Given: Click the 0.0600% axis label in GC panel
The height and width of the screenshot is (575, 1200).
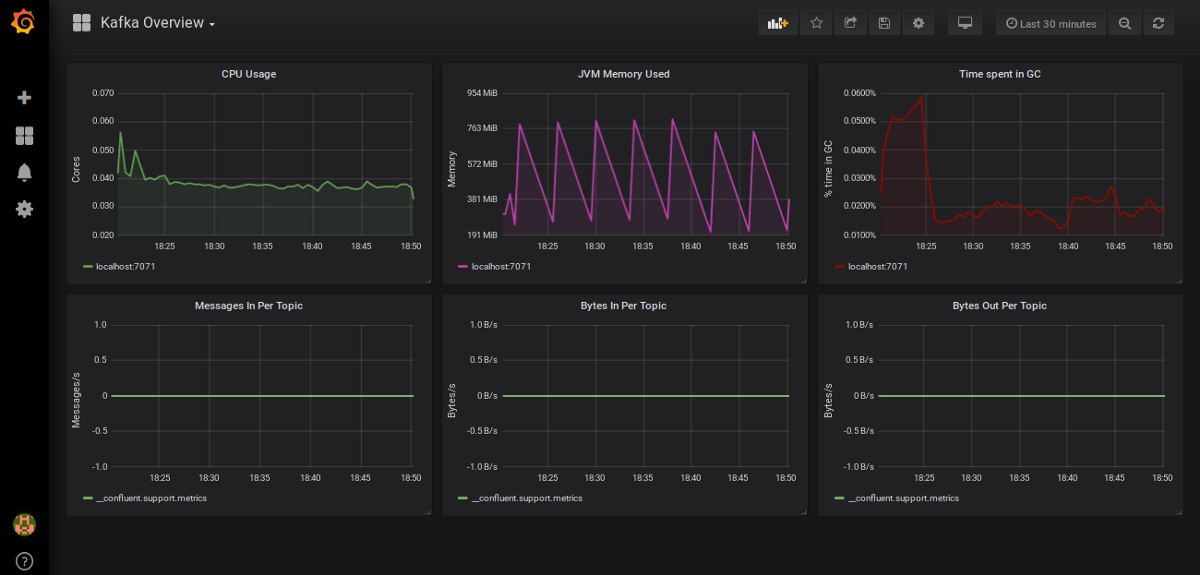Looking at the screenshot, I should [859, 93].
